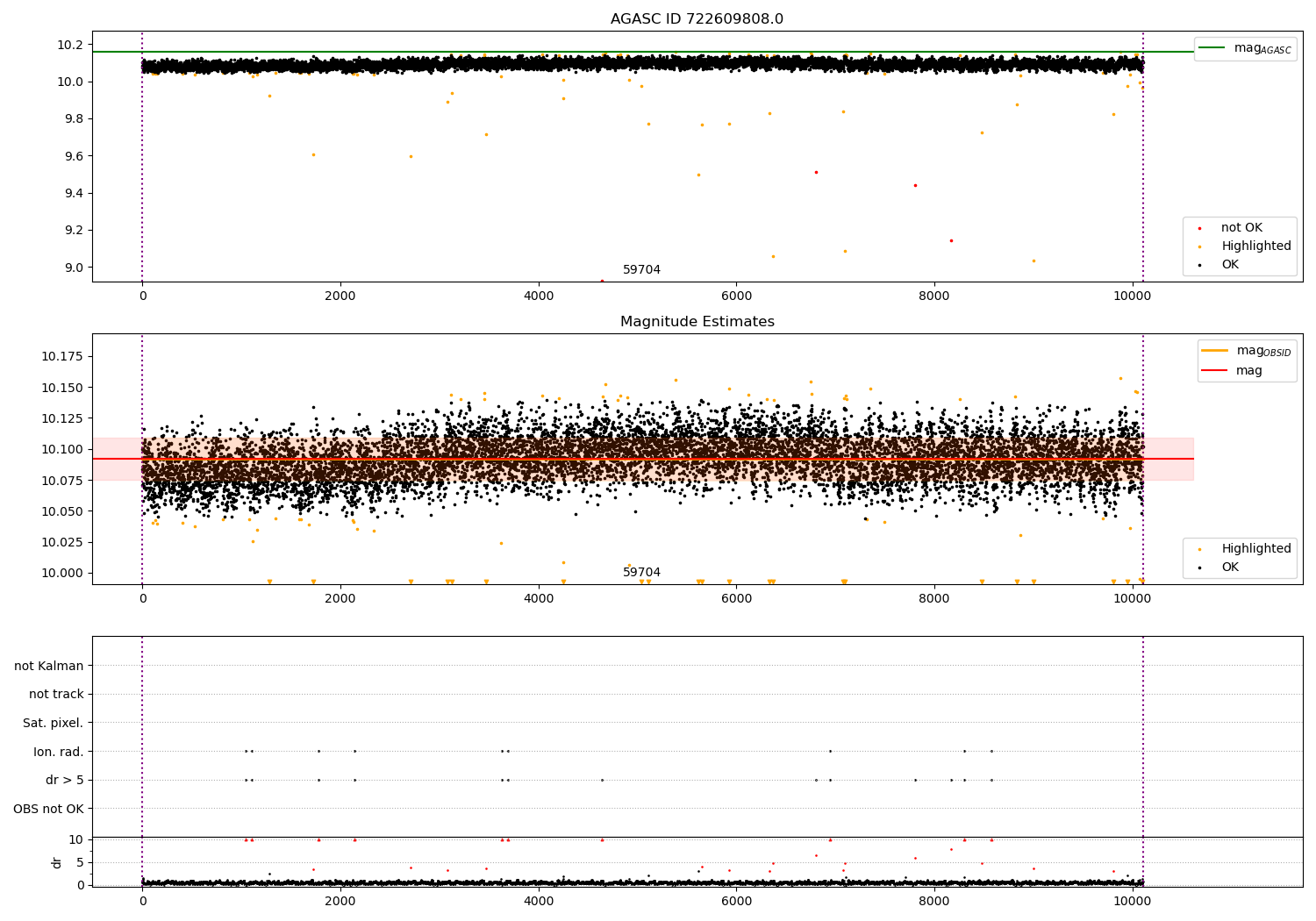Click the "4000" x-axis tick under the top plot
The height and width of the screenshot is (921, 1316).
[539, 296]
